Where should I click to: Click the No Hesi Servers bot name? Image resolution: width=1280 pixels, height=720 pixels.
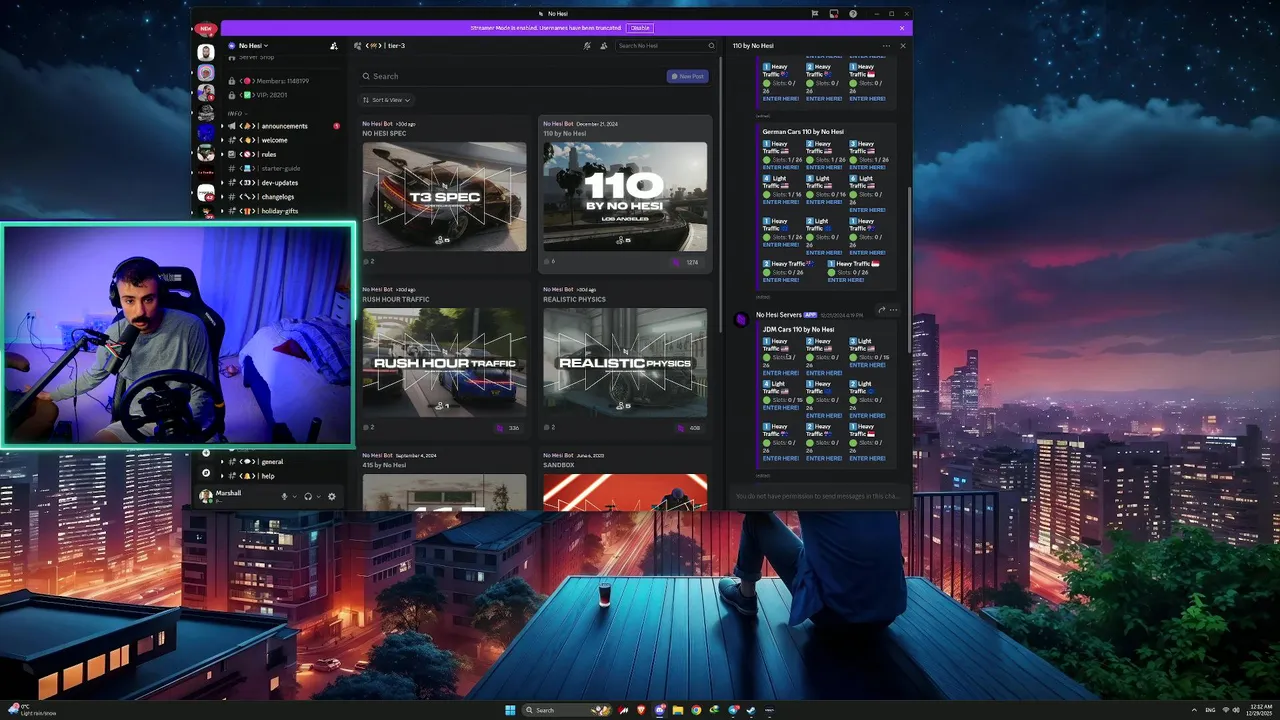pos(779,315)
